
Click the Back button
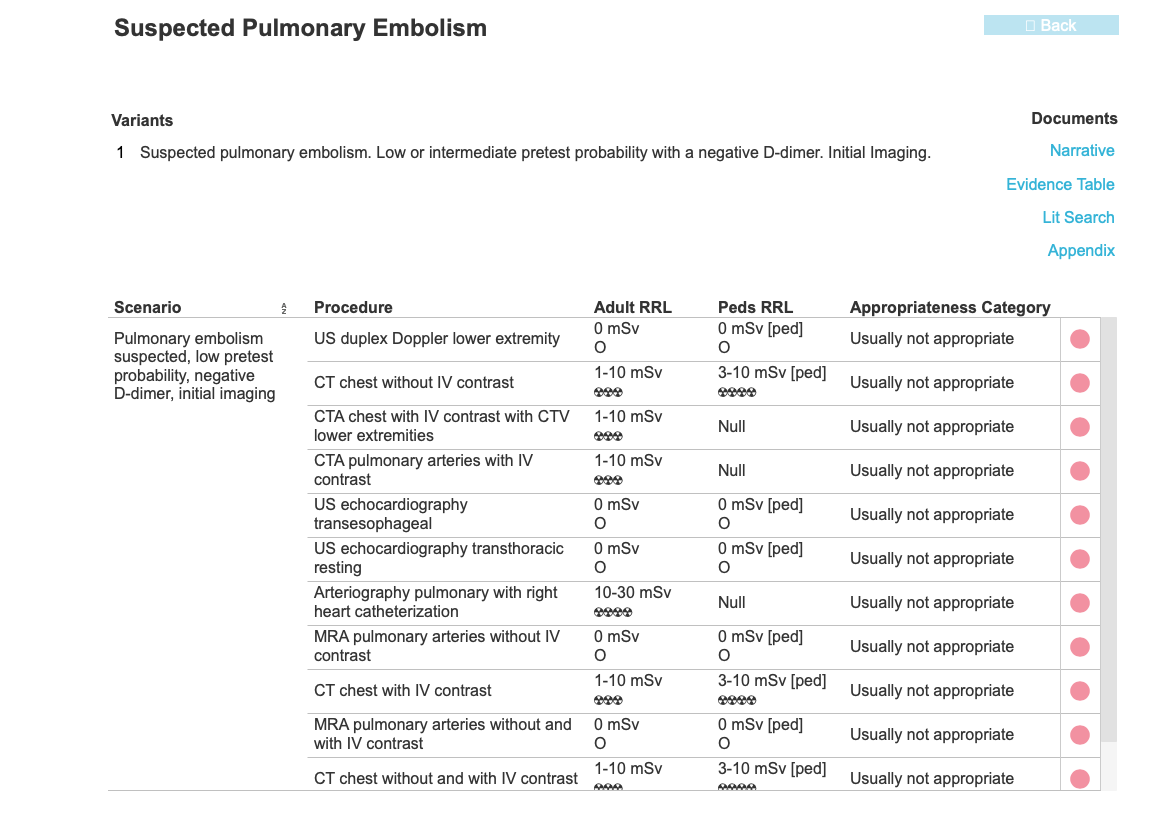tap(1051, 25)
